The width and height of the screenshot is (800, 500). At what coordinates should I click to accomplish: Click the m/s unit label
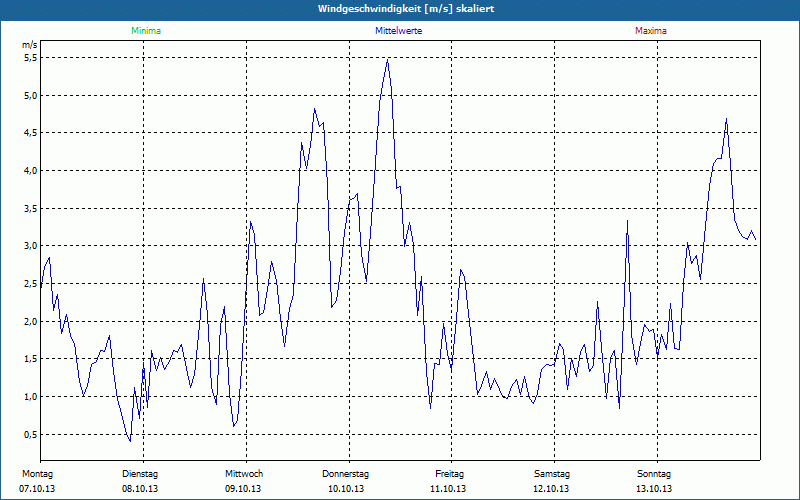pyautogui.click(x=30, y=45)
